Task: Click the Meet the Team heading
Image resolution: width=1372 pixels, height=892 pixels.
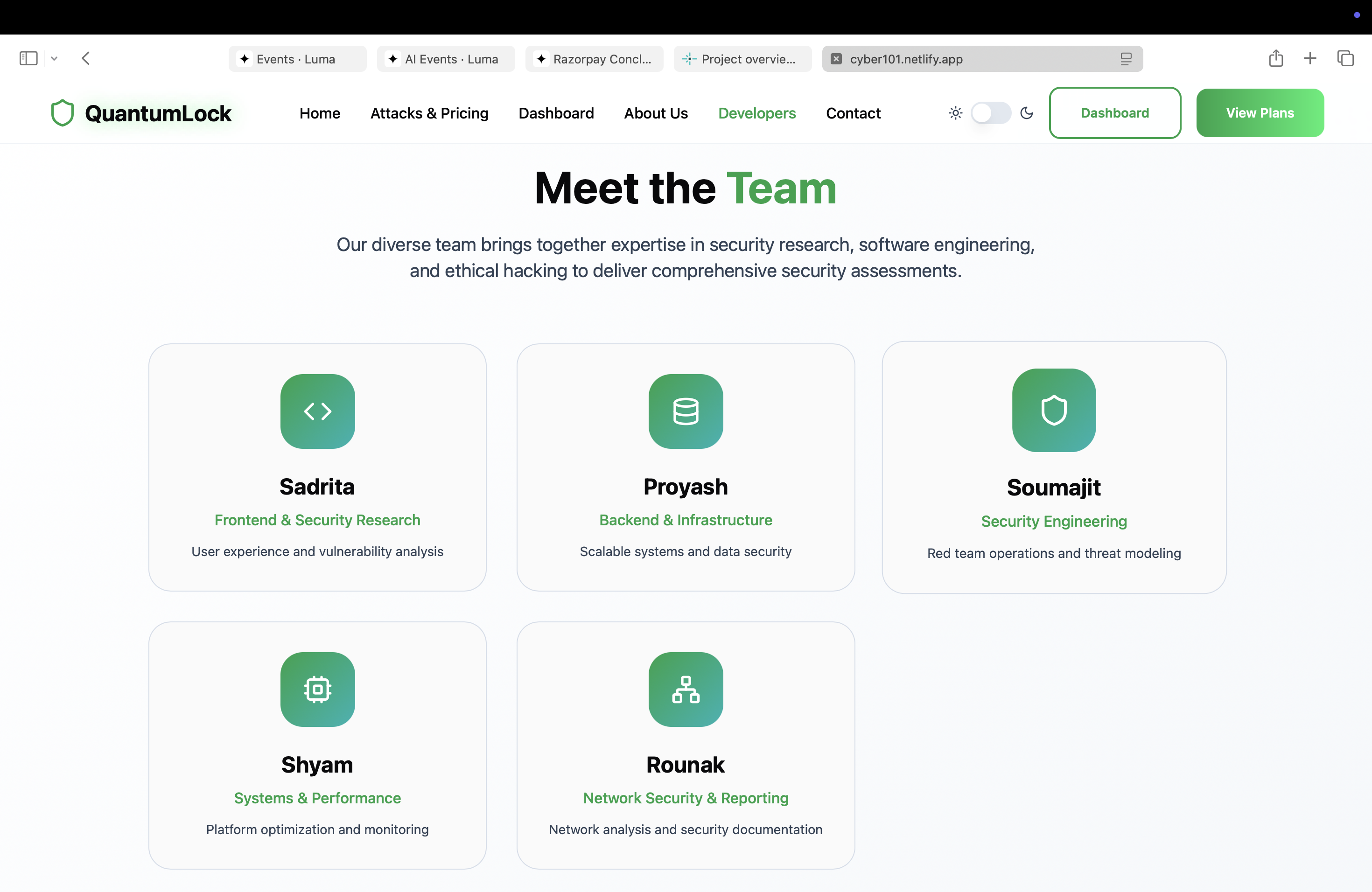Action: (686, 188)
